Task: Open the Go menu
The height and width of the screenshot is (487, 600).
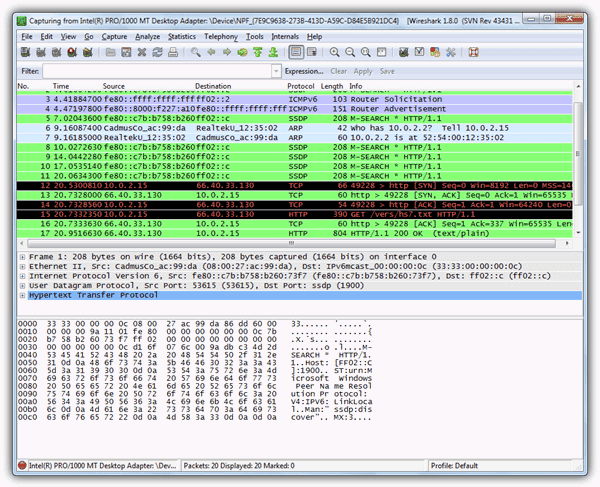Action: click(x=89, y=36)
